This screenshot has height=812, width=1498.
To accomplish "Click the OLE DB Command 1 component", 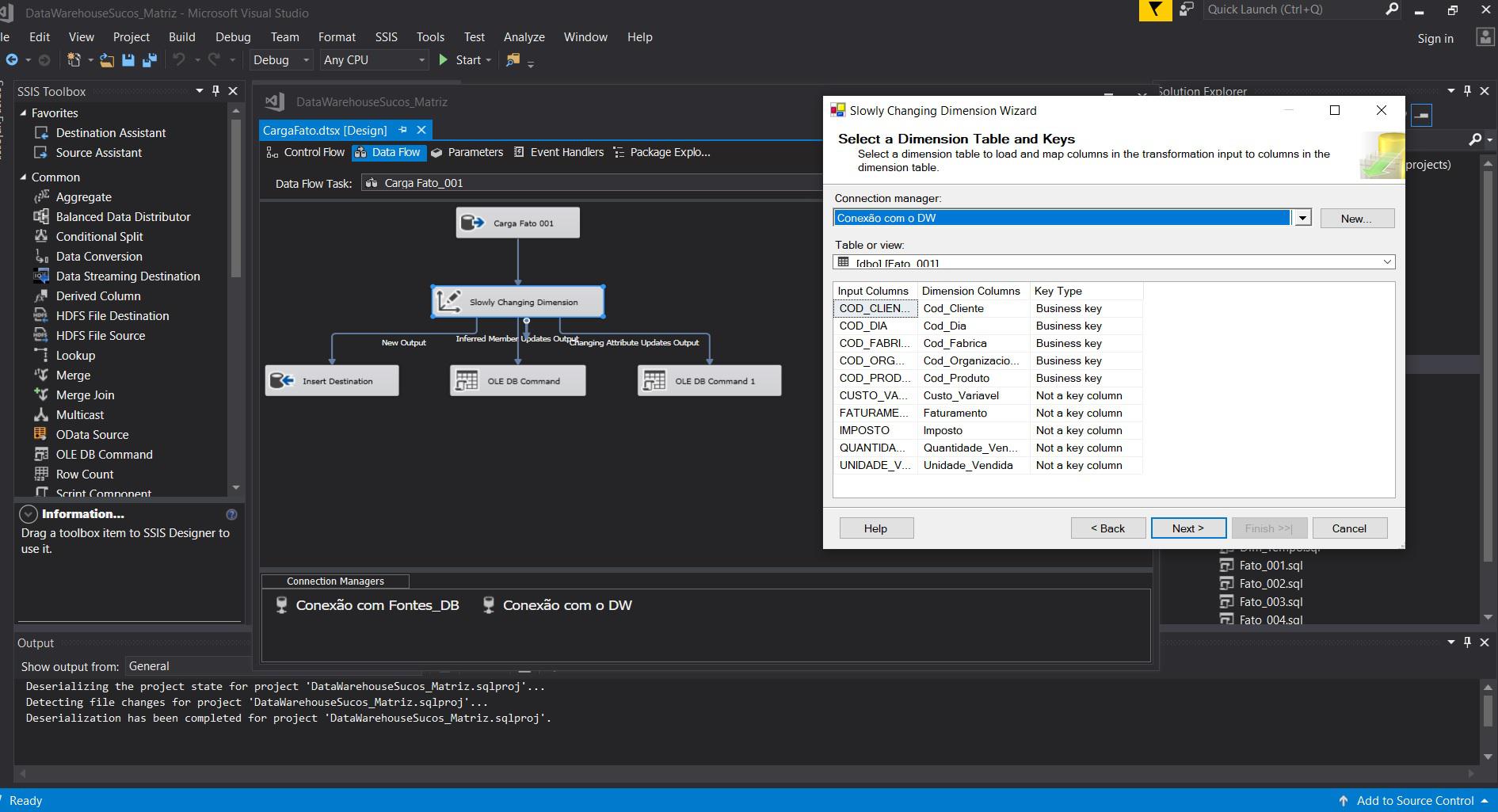I will pos(710,381).
